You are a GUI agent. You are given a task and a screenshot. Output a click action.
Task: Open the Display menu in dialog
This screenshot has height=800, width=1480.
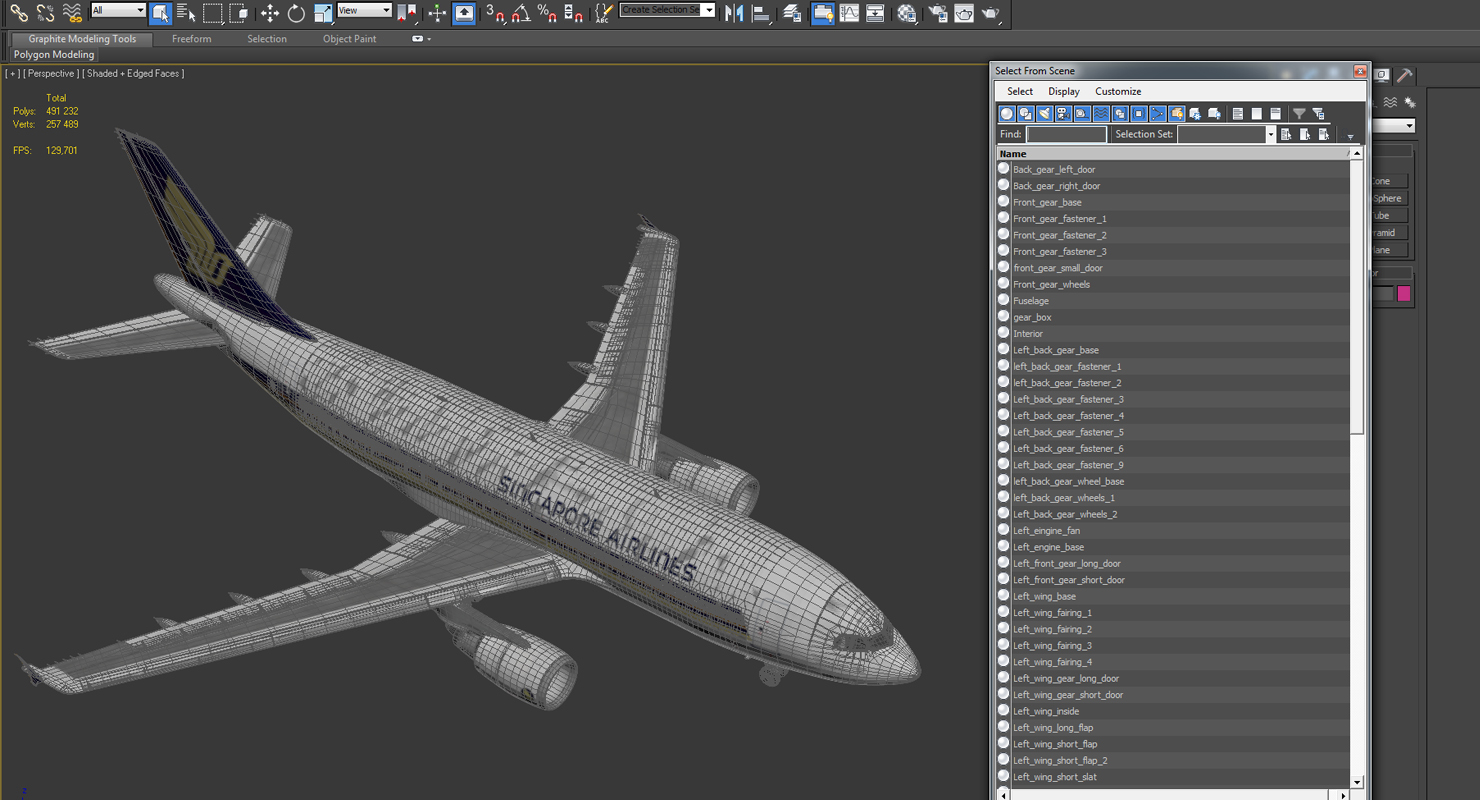click(1064, 91)
